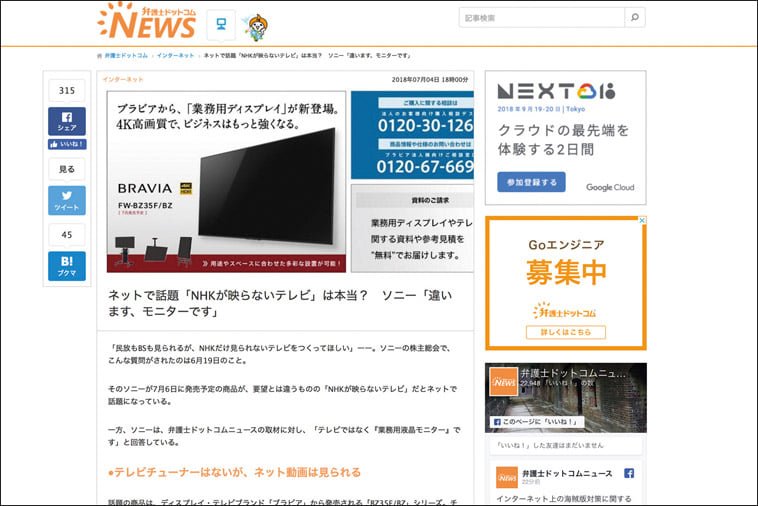758x506 pixels.
Task: Click the 315 share count box
Action: (x=67, y=90)
